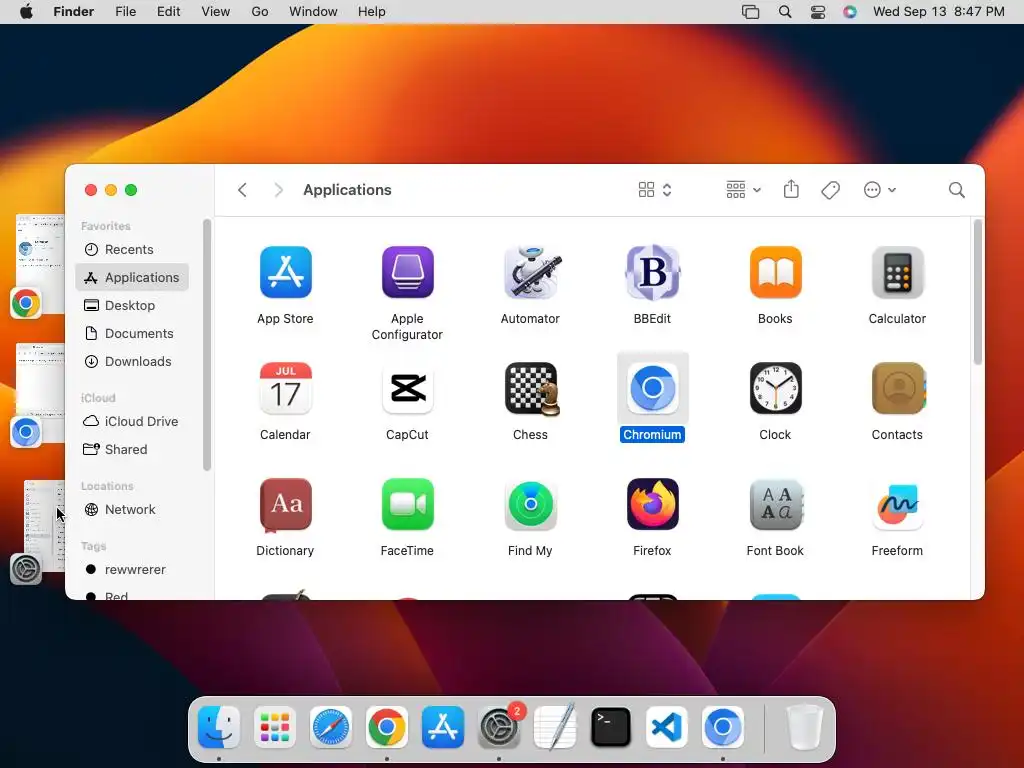Open Recents in the sidebar
Image resolution: width=1024 pixels, height=768 pixels.
point(132,249)
